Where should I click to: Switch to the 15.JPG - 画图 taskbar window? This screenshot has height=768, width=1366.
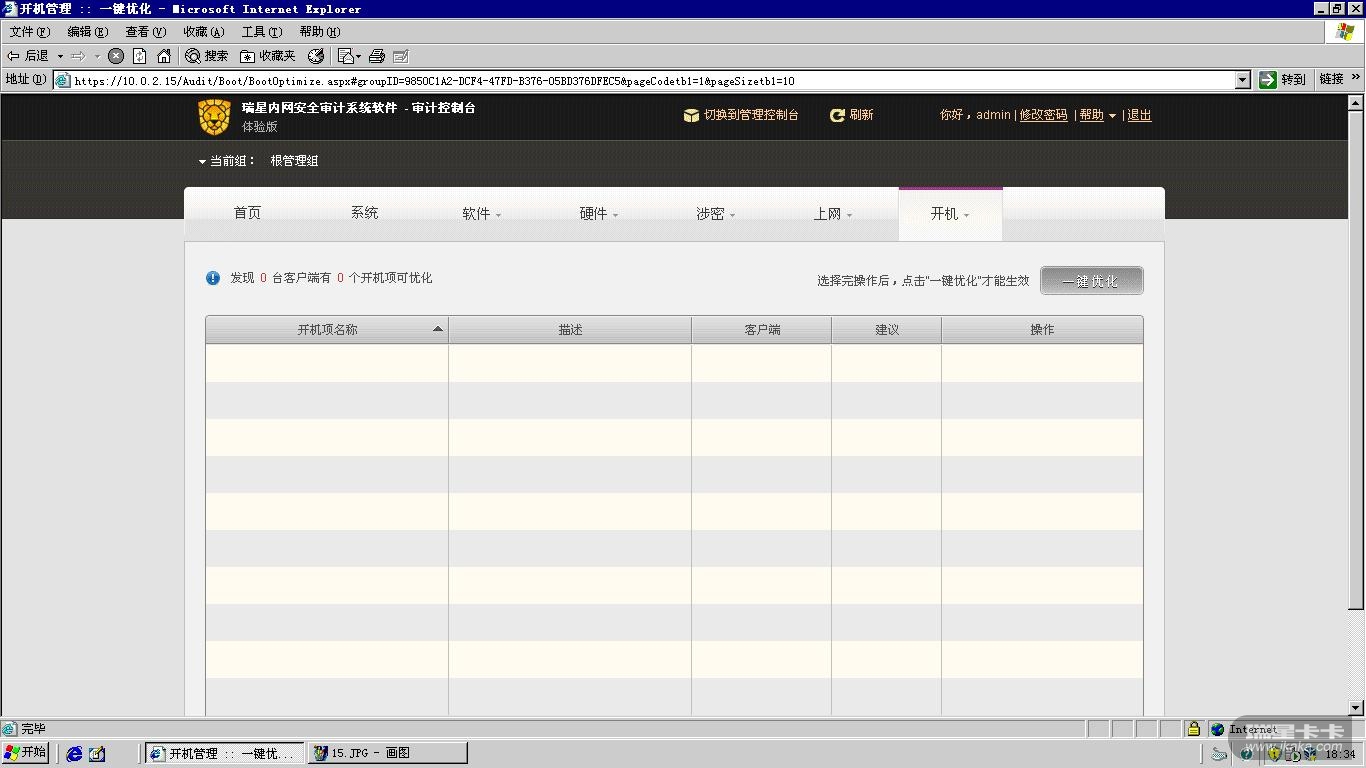tap(387, 754)
